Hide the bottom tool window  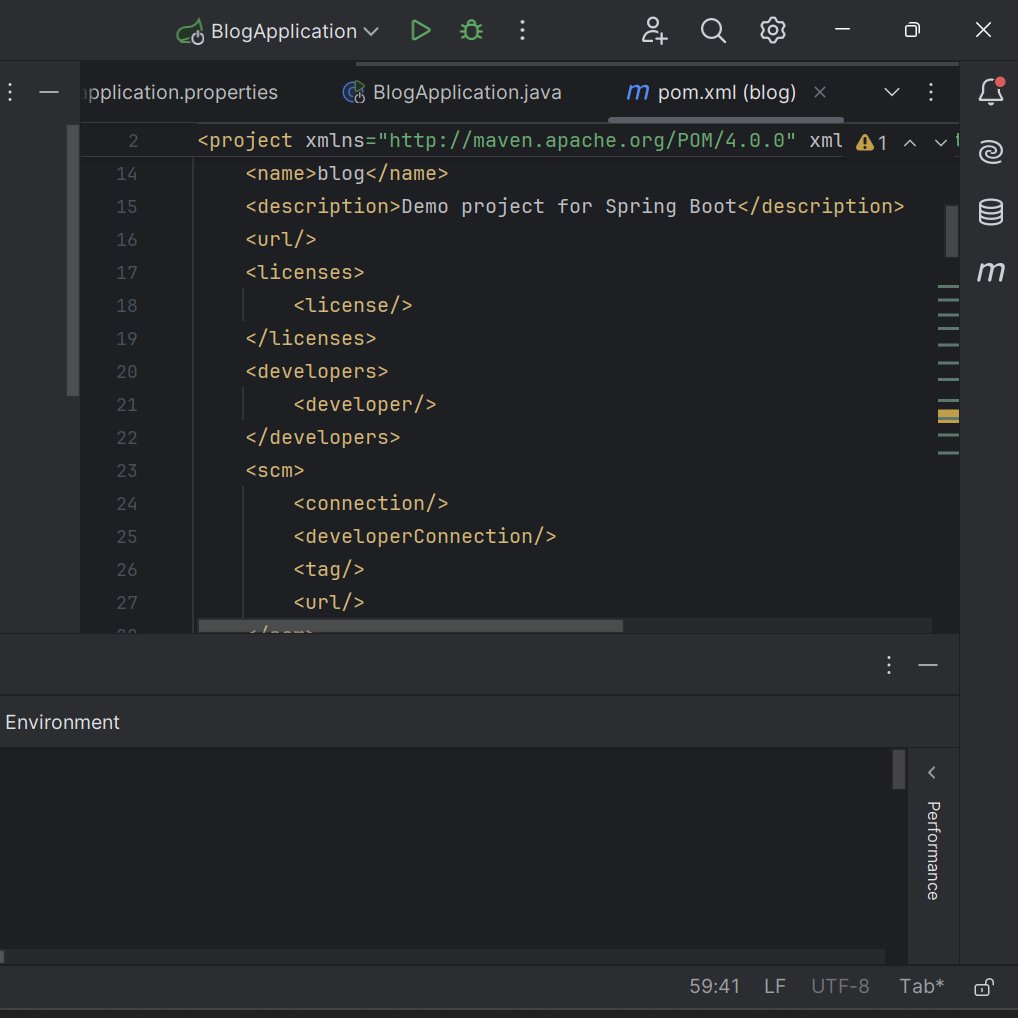click(928, 665)
